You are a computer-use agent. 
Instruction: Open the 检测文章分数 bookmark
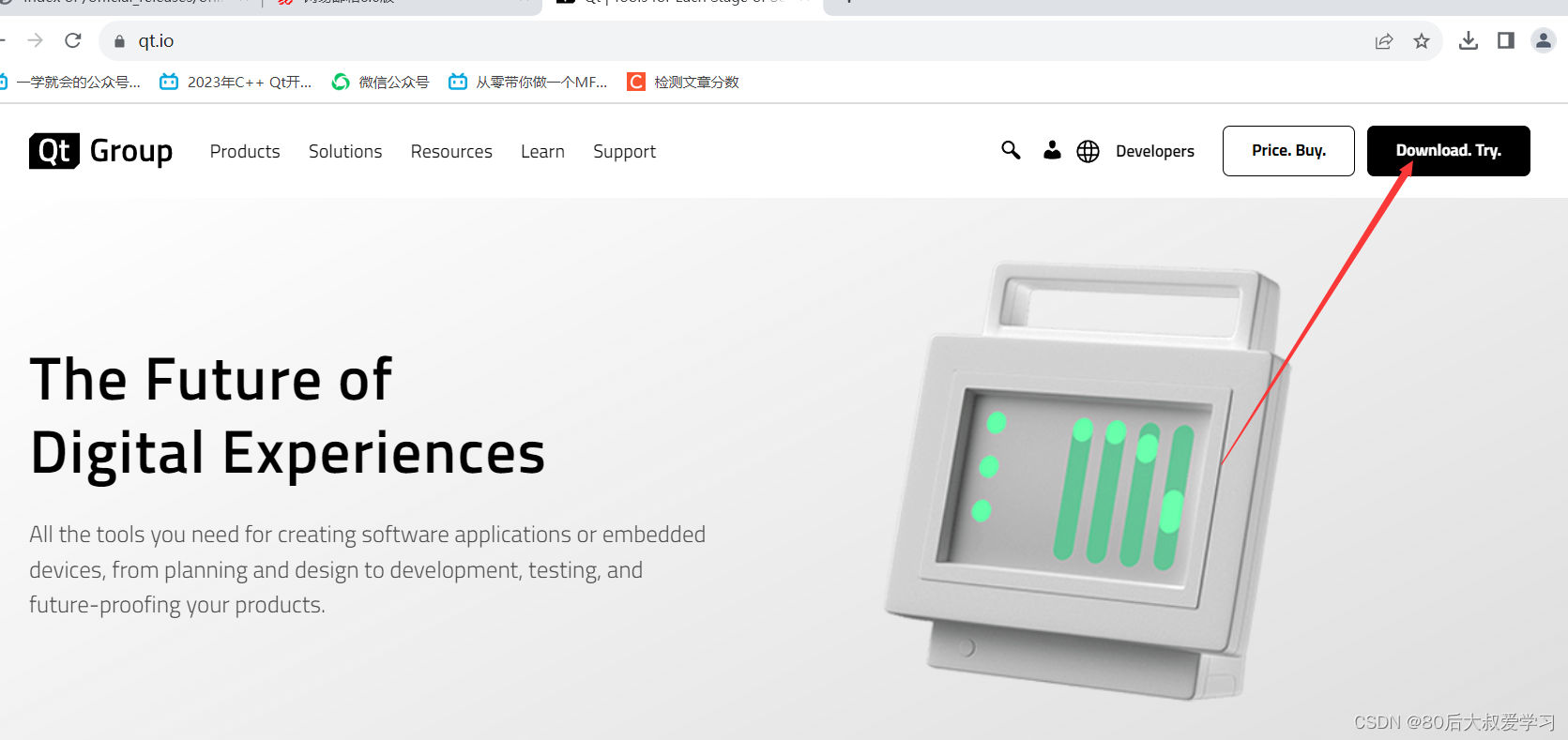[683, 83]
